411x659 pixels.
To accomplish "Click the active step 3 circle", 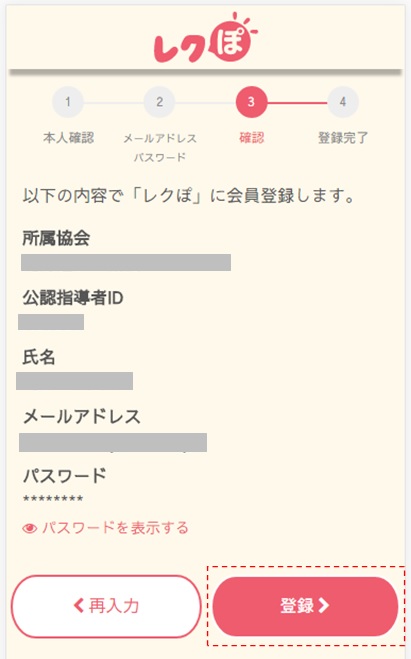I will click(251, 102).
